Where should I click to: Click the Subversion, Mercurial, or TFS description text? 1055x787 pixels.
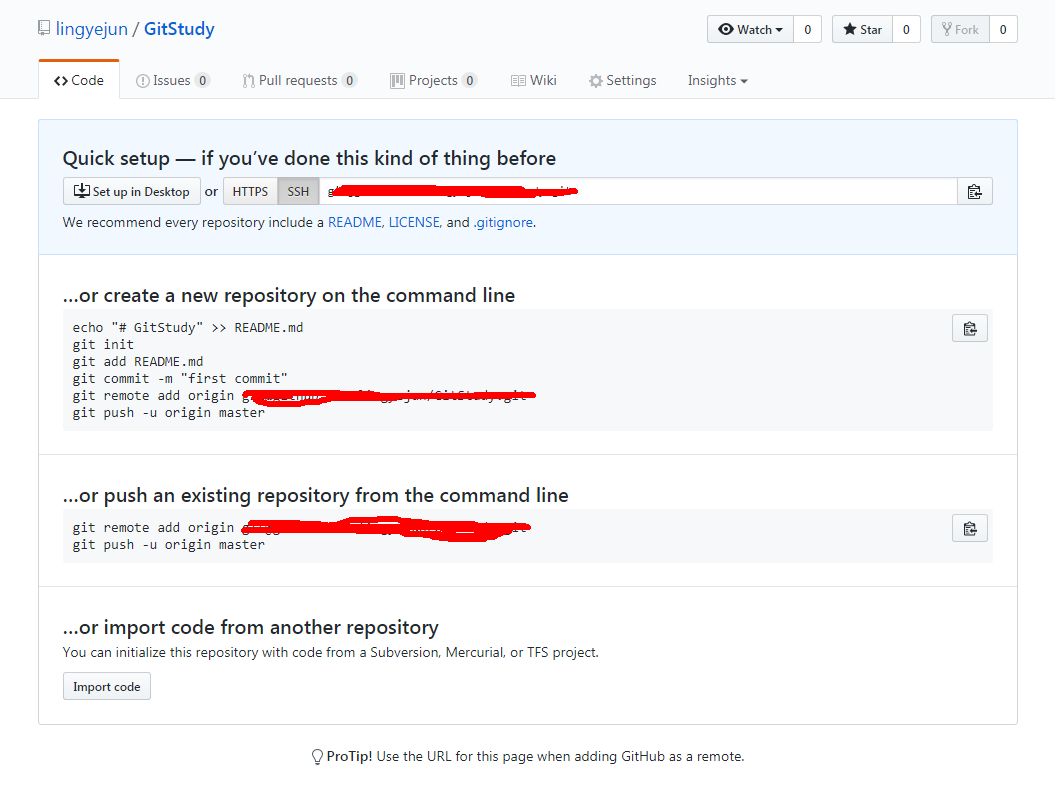pyautogui.click(x=330, y=652)
